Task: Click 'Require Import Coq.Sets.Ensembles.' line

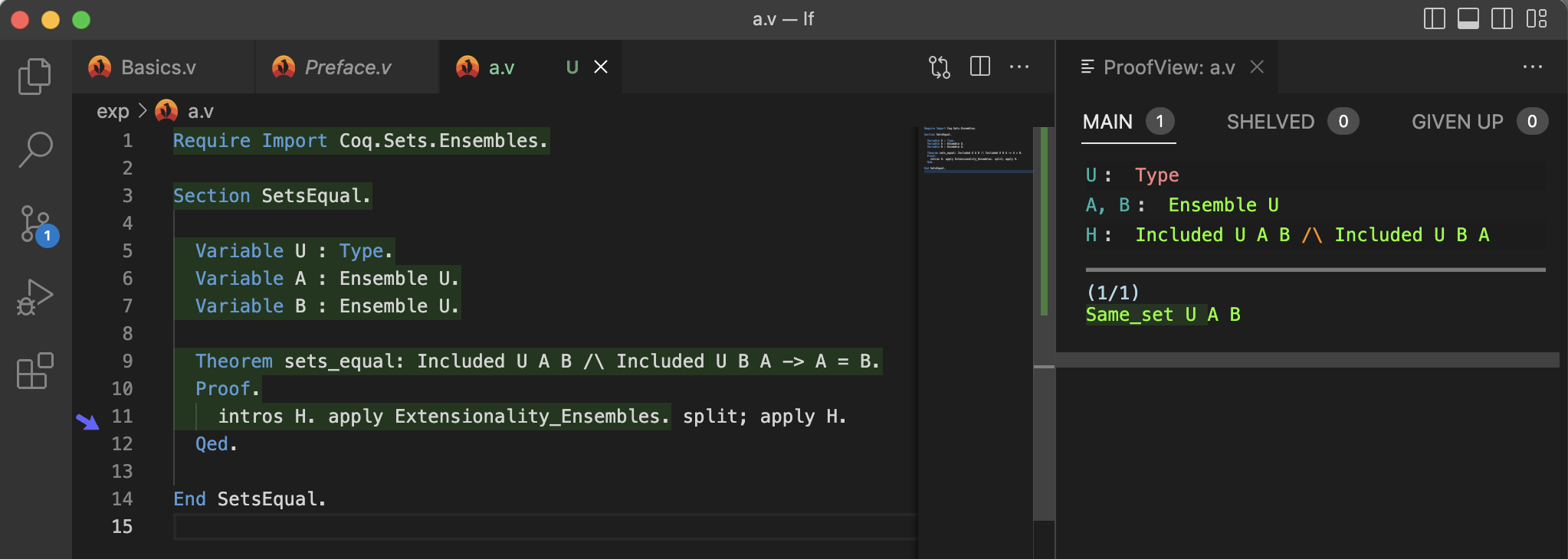Action: (360, 141)
